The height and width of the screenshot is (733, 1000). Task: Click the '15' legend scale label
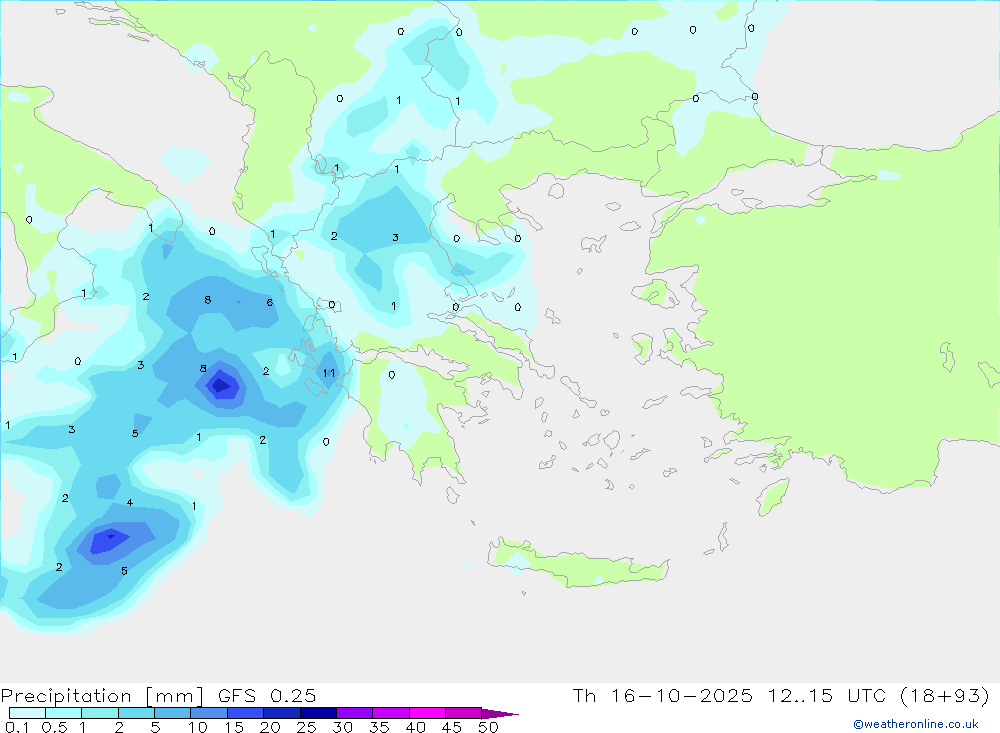coord(233,727)
